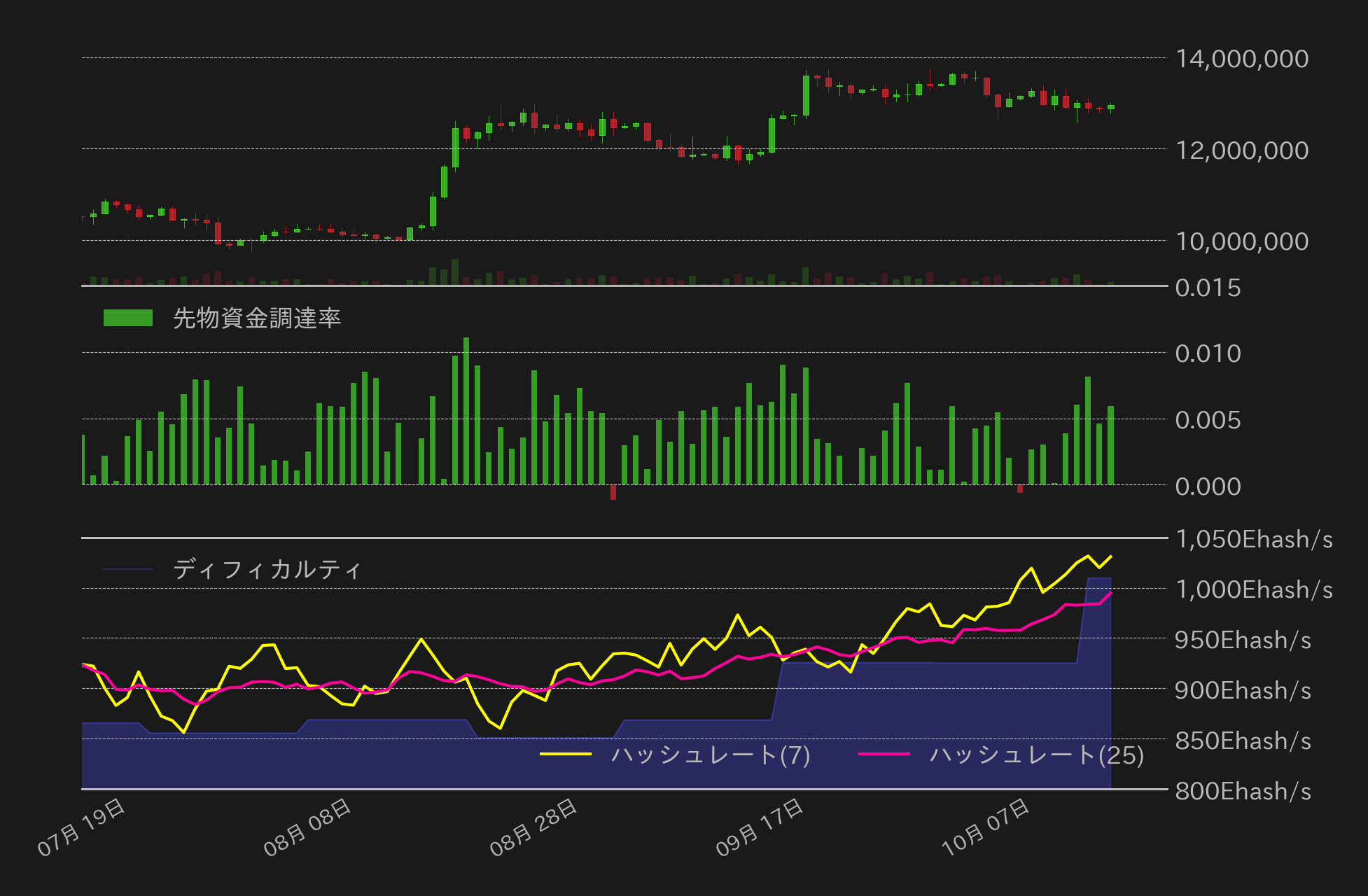Click the 0.010 funding rate axis label

coord(1208,353)
